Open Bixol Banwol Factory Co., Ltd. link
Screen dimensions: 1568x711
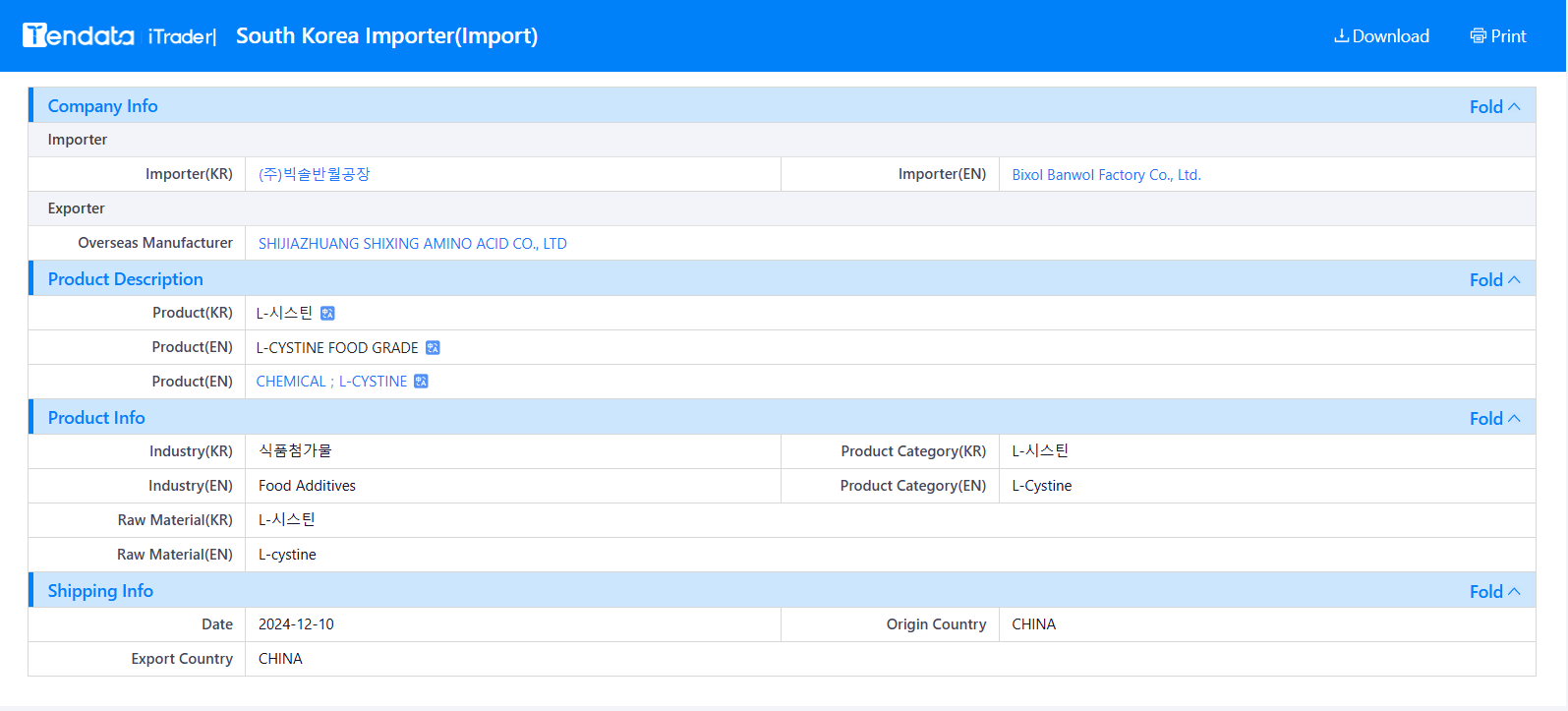click(1106, 175)
